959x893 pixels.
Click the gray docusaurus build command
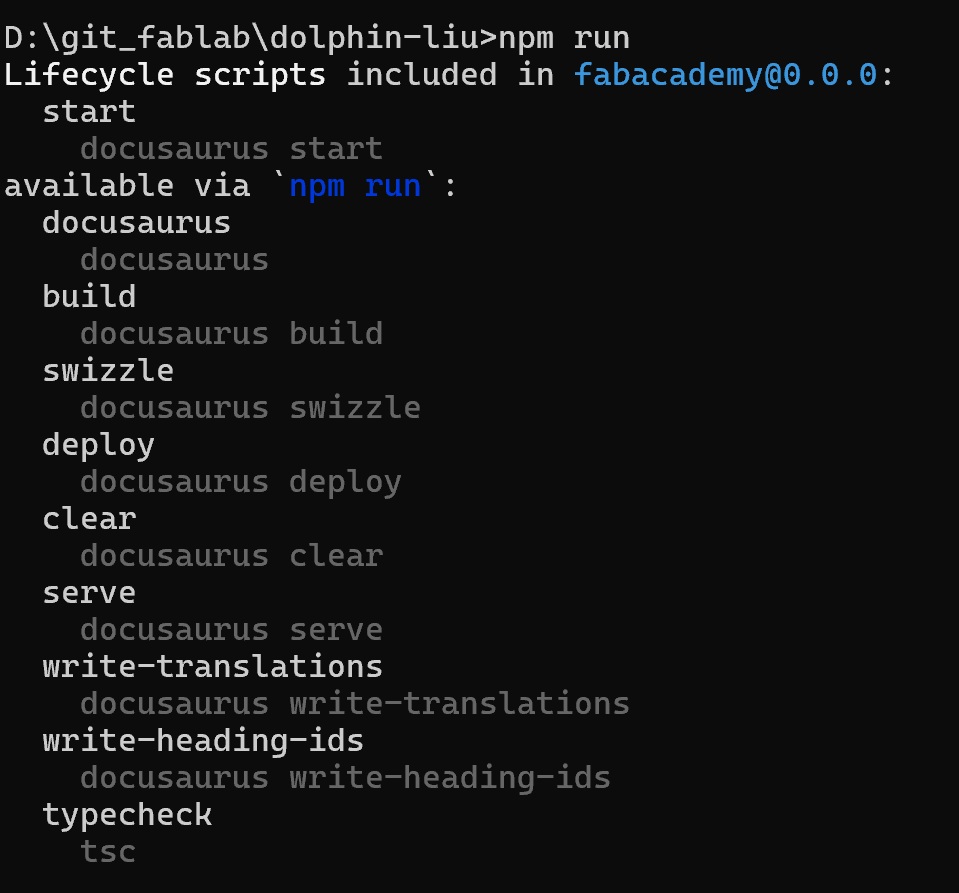(231, 333)
